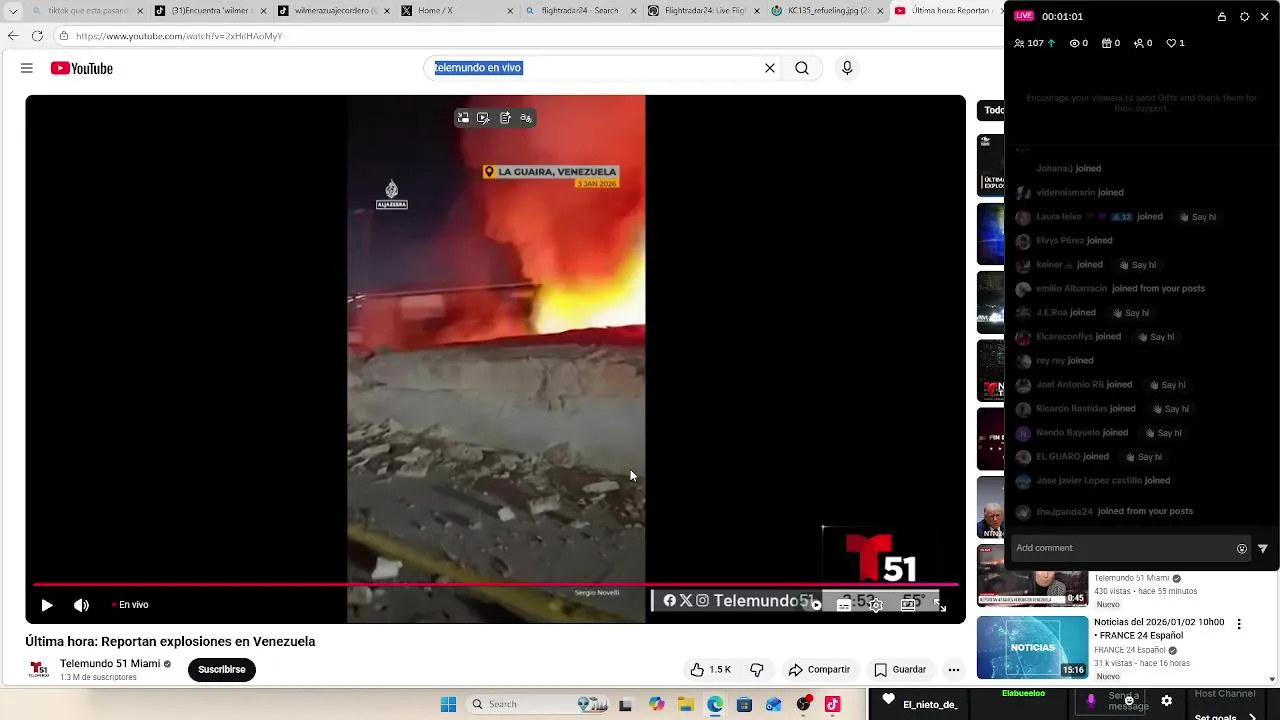Open Microsoft Store from the taskbar

pos(744,704)
